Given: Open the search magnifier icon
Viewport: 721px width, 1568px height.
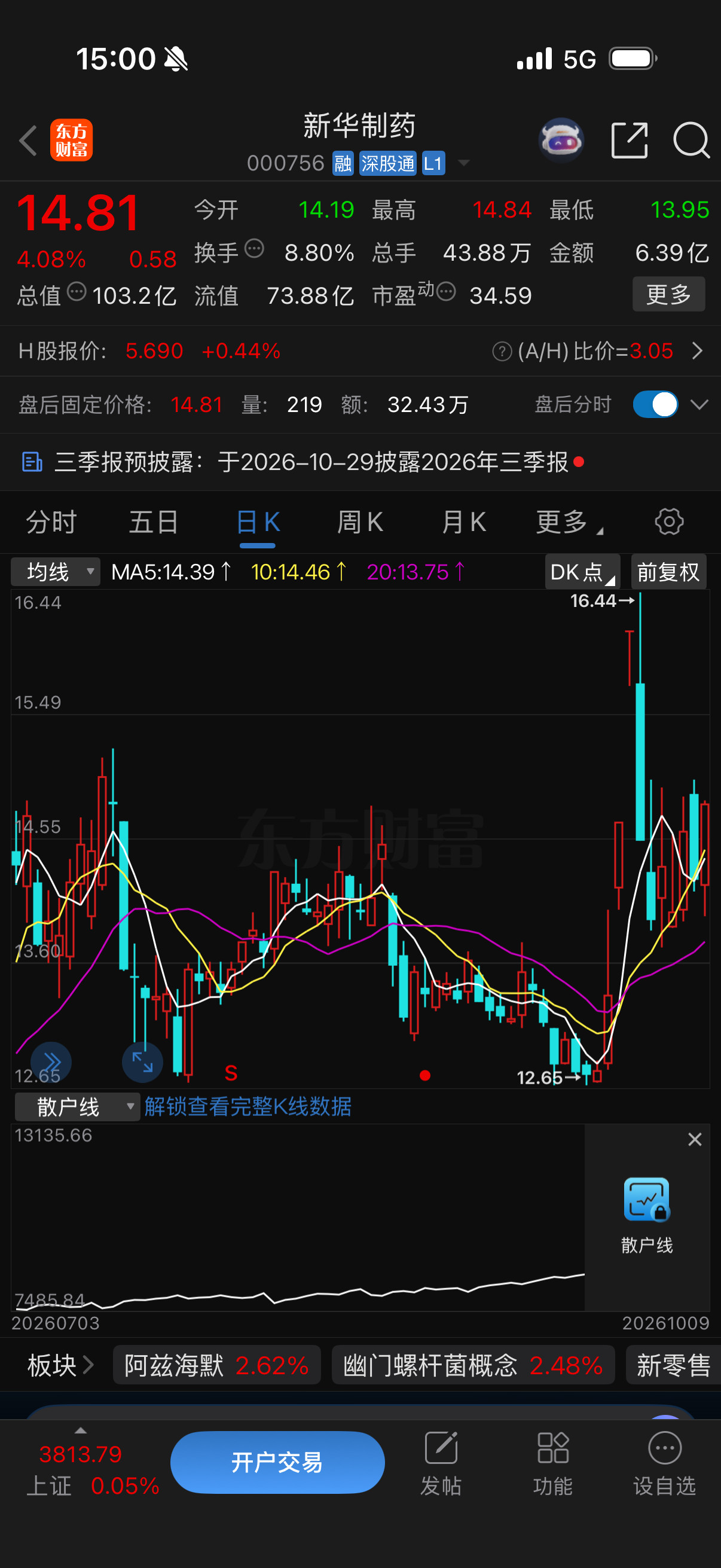Looking at the screenshot, I should tap(692, 140).
